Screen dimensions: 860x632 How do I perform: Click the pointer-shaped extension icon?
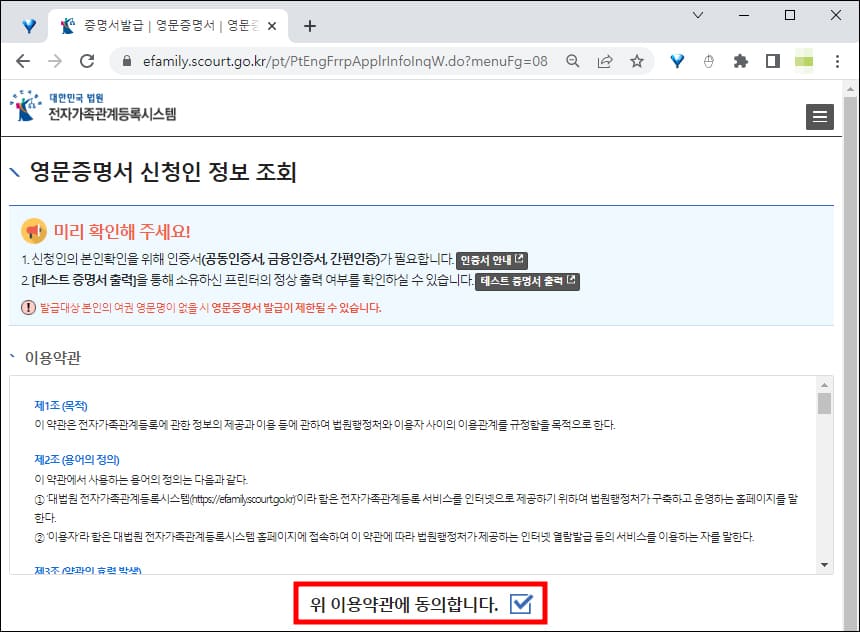point(709,61)
